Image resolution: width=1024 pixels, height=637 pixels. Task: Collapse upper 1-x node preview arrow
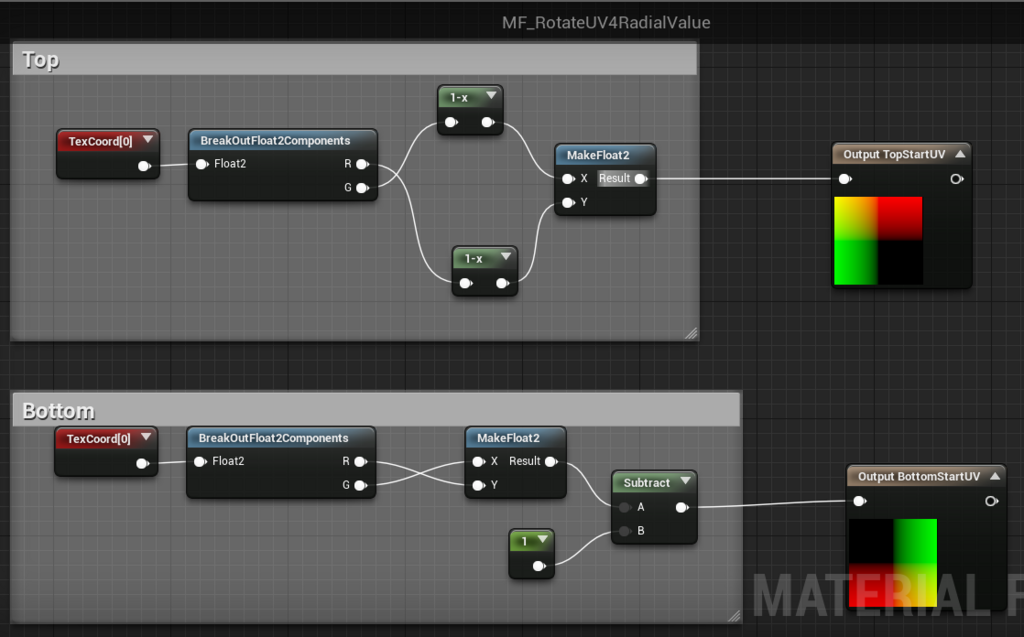pyautogui.click(x=491, y=95)
